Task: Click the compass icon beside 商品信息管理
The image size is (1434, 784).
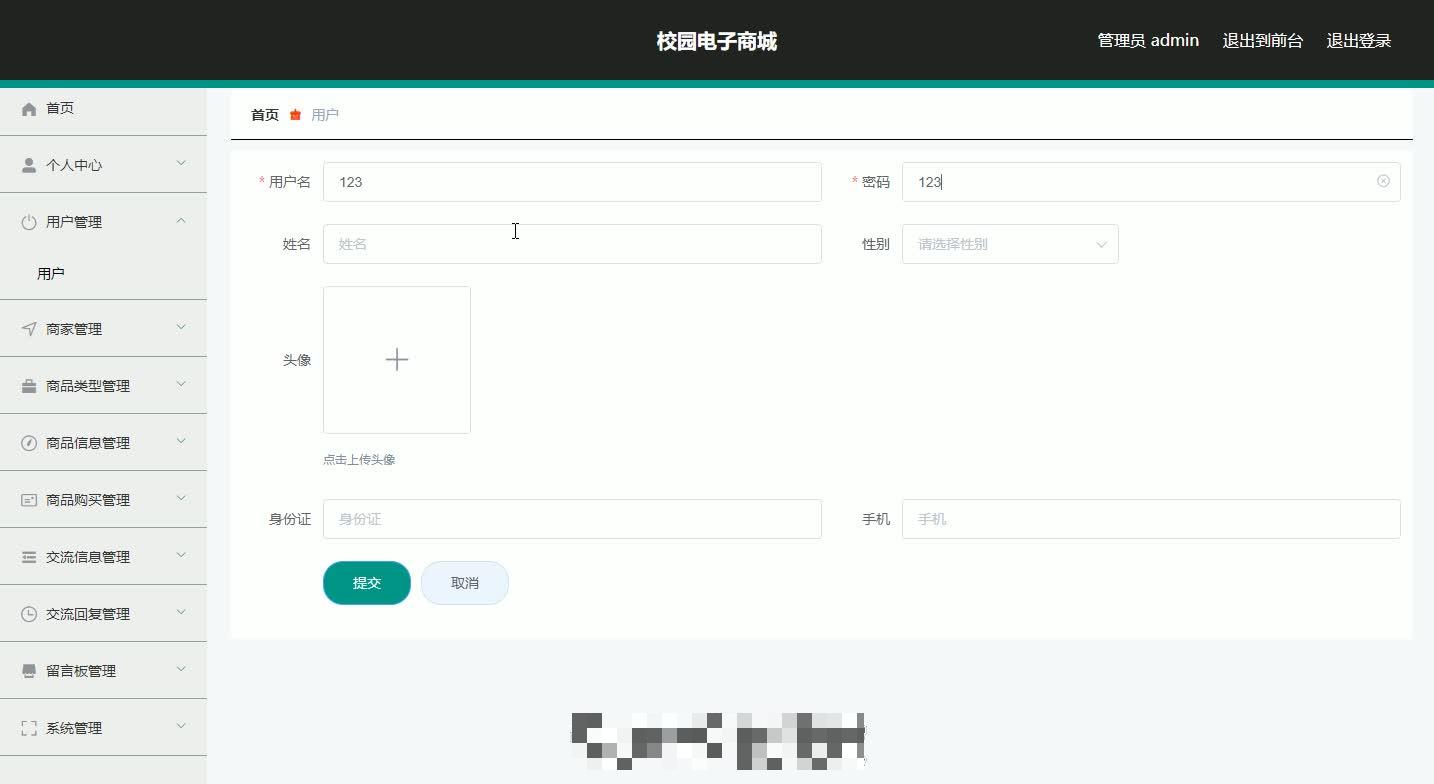Action: pyautogui.click(x=29, y=443)
